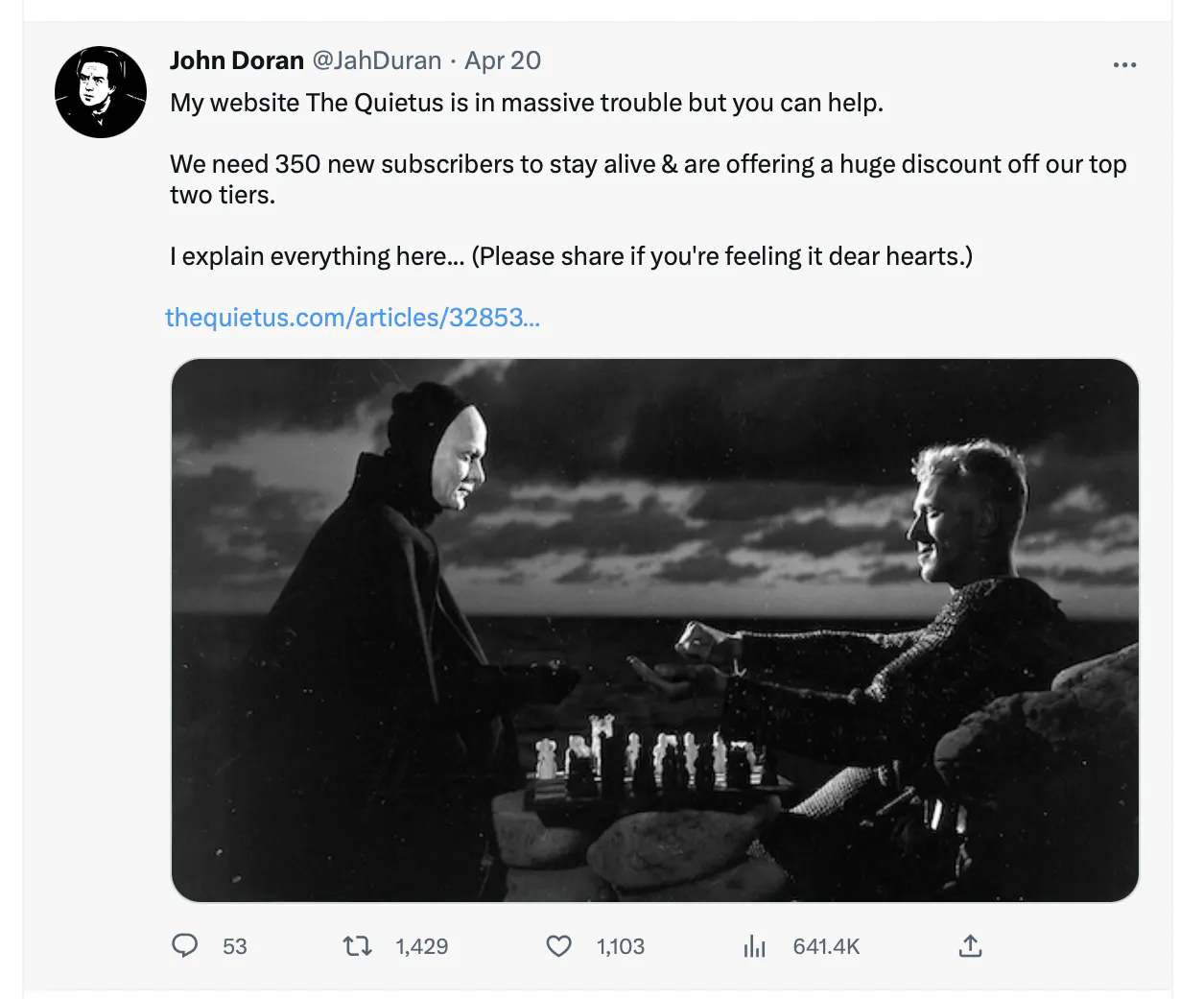The image size is (1204, 999).
Task: Open post analytics via the bar chart icon
Action: (754, 946)
